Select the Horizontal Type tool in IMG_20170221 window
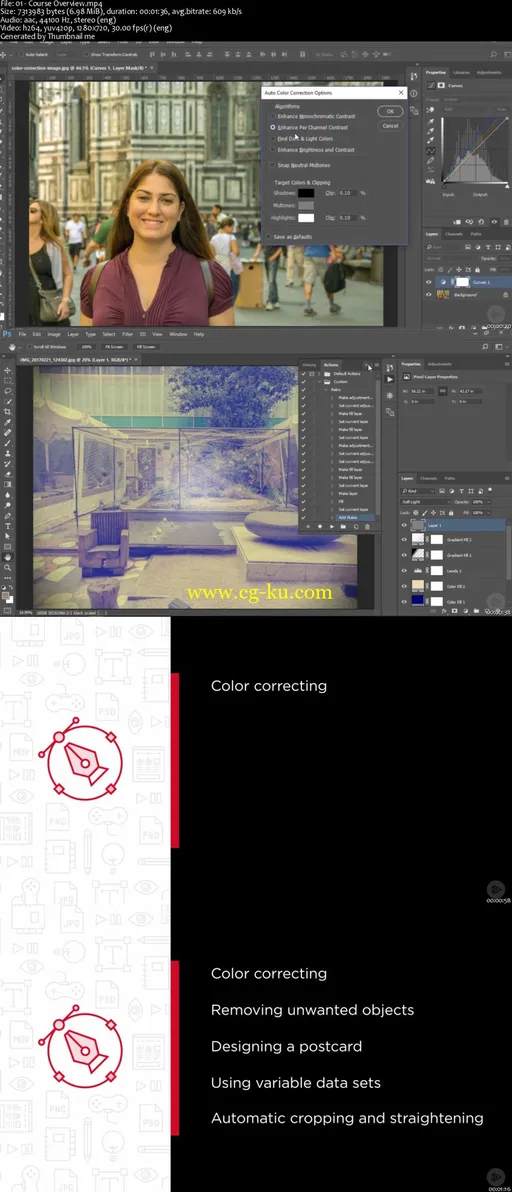The image size is (512, 1192). (8, 526)
